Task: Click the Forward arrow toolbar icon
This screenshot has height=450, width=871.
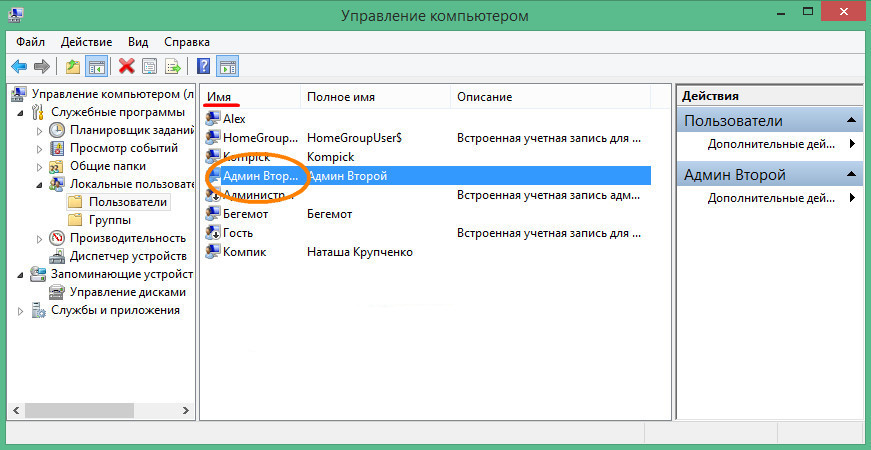Action: [x=42, y=67]
